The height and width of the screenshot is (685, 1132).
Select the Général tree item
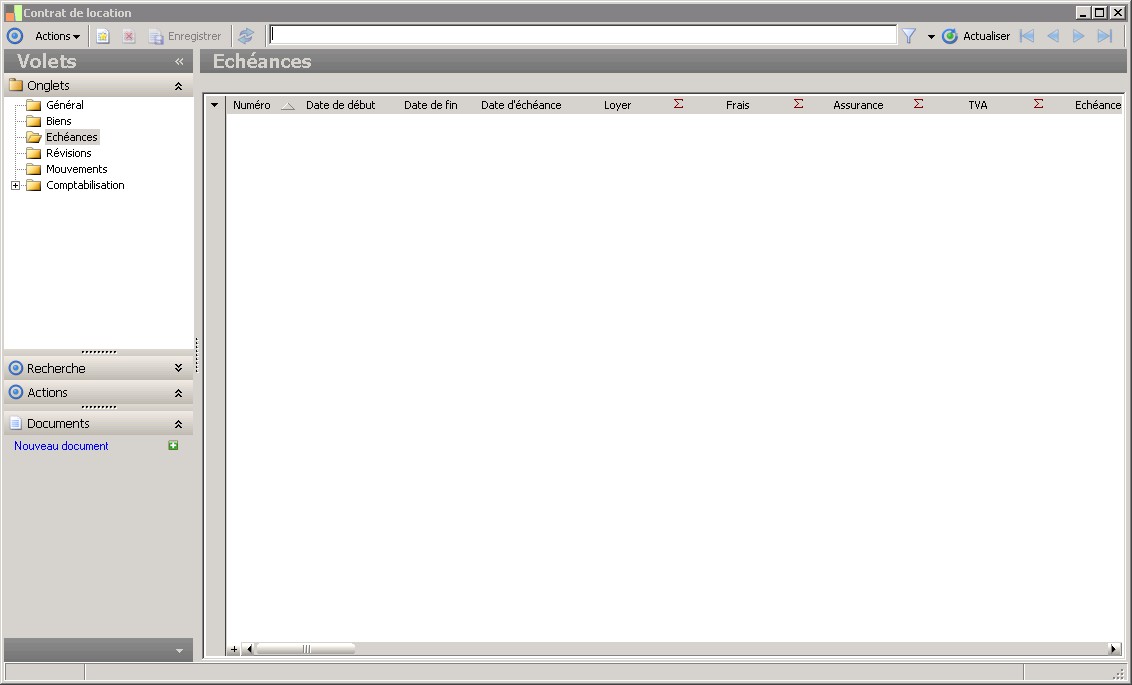[65, 105]
